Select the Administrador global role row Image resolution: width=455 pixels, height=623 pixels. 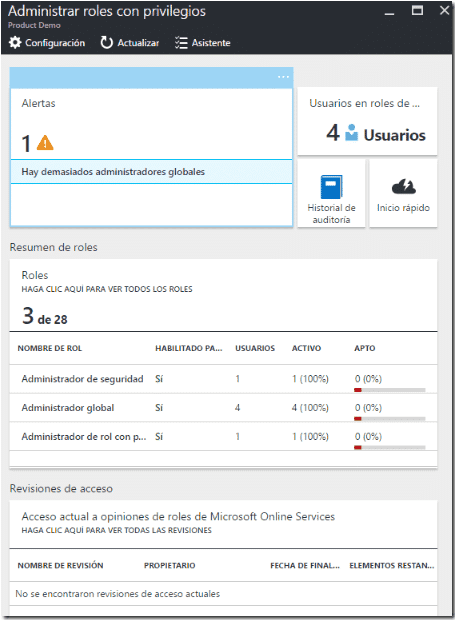tap(223, 408)
